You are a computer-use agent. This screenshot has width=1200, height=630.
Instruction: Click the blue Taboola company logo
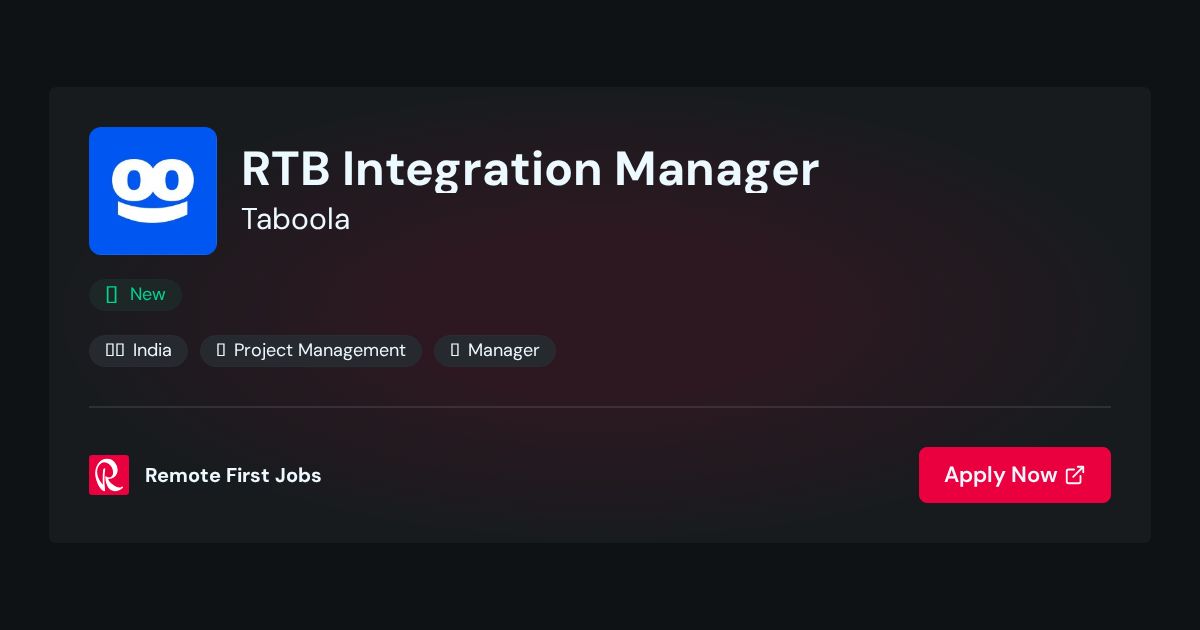click(x=153, y=191)
